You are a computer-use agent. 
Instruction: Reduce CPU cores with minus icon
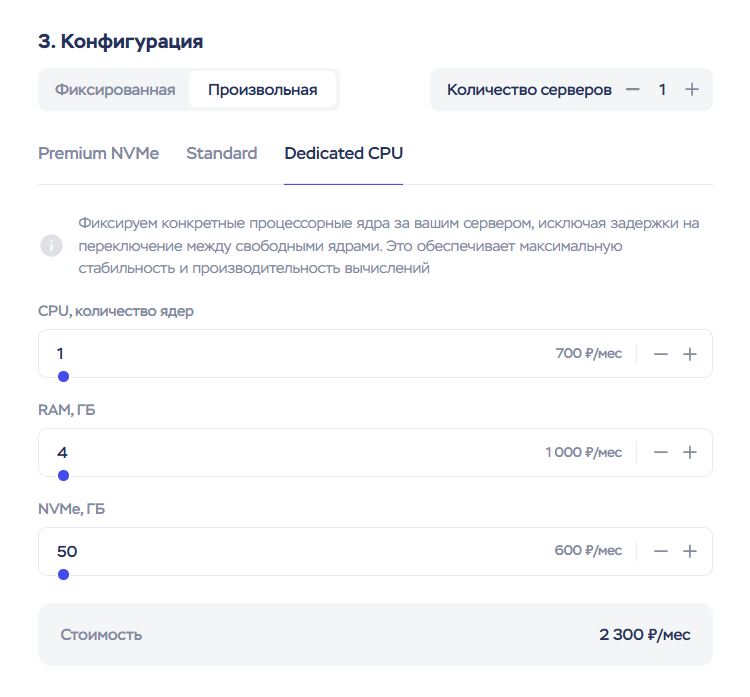tap(660, 354)
